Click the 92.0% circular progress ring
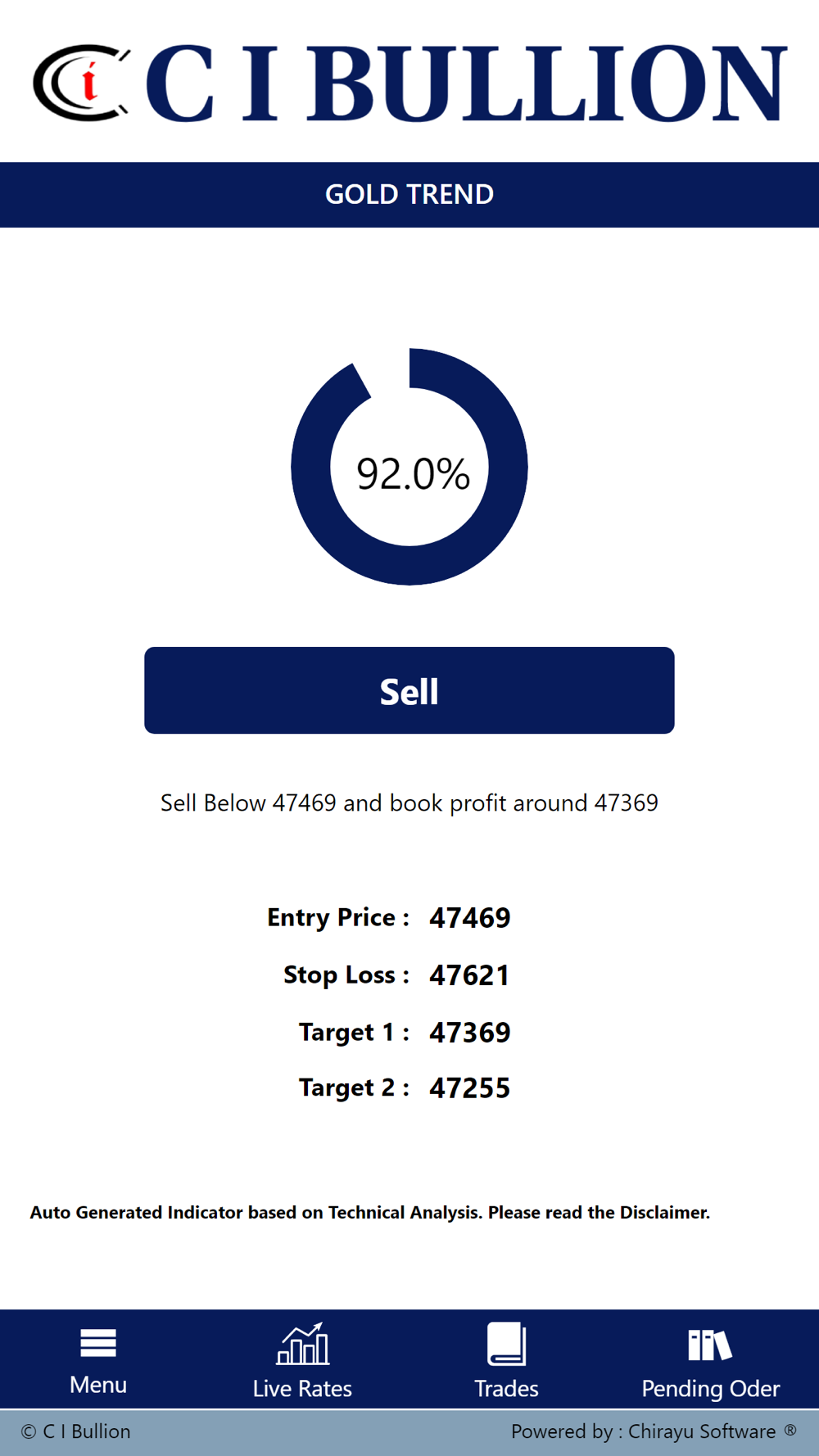Screen dimensions: 819x1456 click(x=409, y=467)
